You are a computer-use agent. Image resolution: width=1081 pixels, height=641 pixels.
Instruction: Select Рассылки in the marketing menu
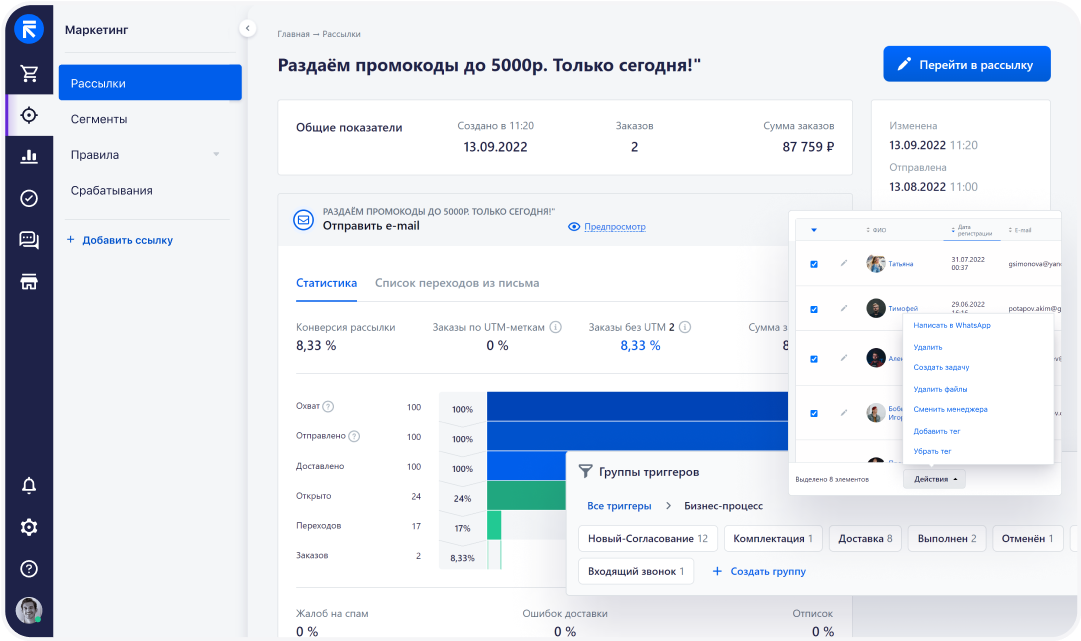150,83
